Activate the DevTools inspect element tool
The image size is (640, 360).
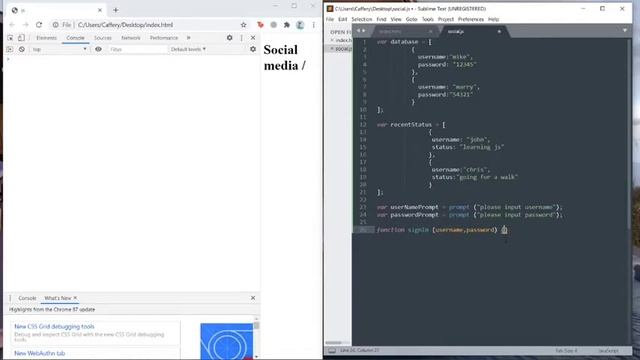(x=10, y=38)
